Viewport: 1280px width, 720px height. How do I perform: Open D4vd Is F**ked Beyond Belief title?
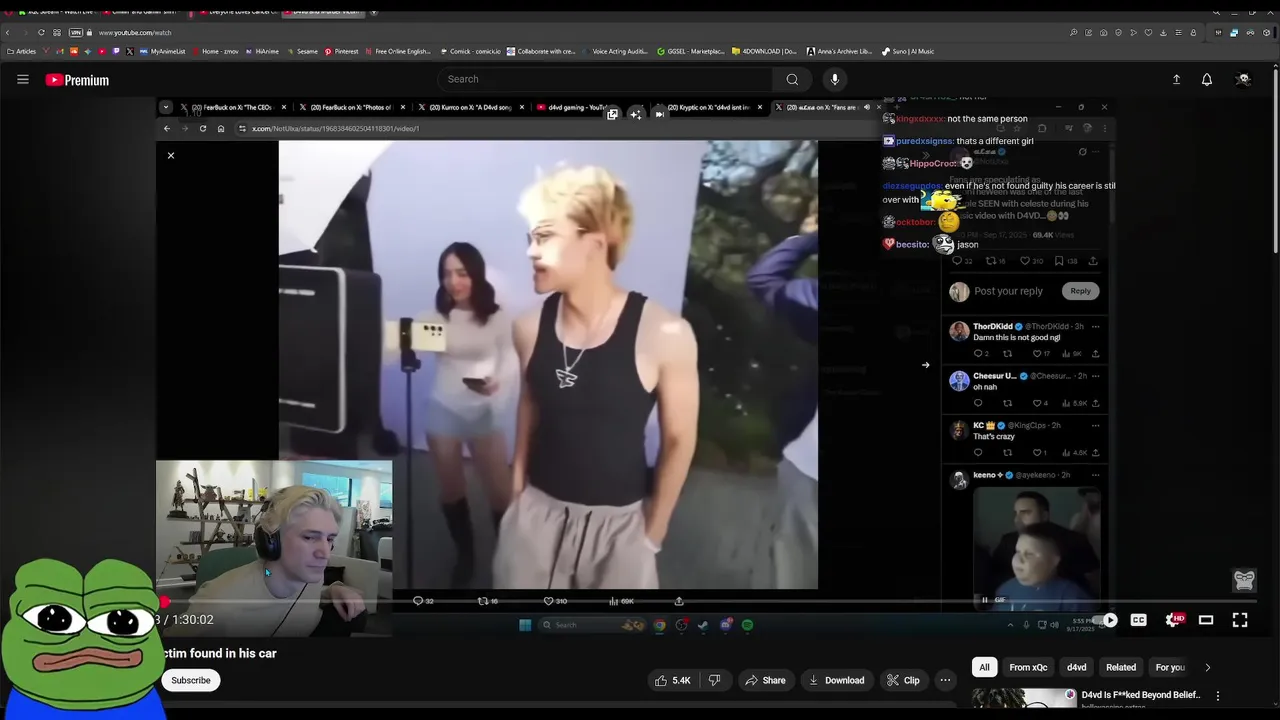pos(1141,695)
